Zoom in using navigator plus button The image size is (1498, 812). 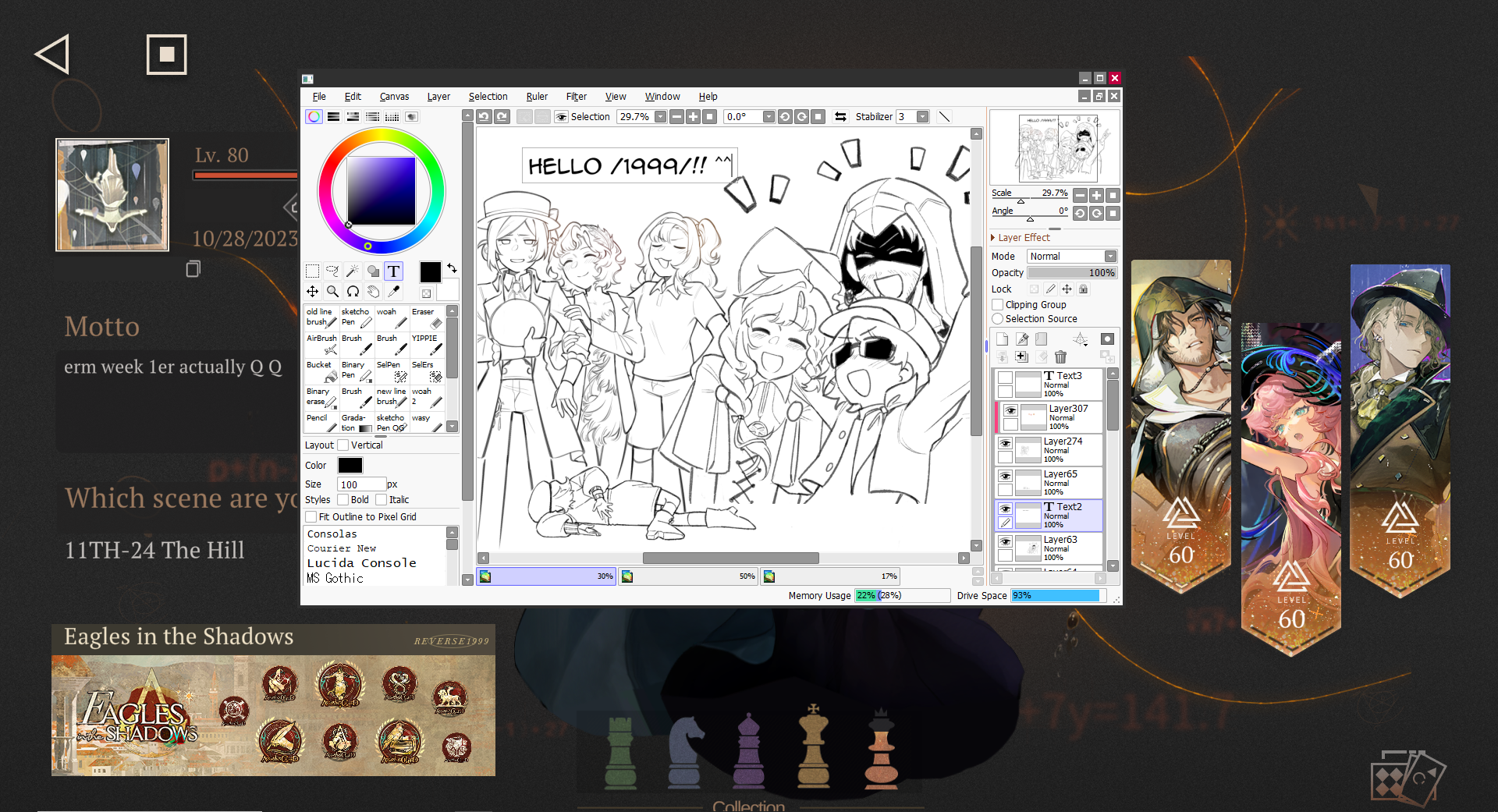1096,195
